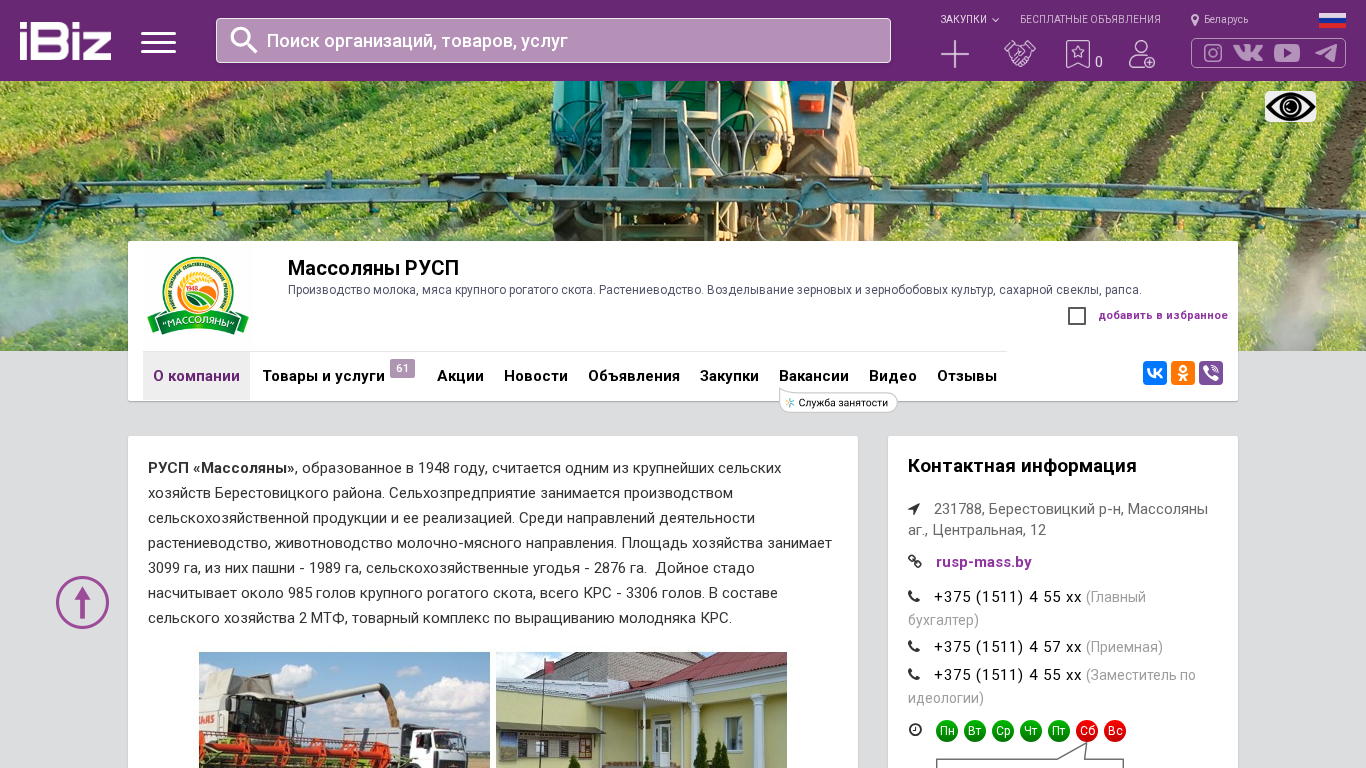Open favorites bookmark star icon
This screenshot has width=1366, height=768.
click(1077, 54)
